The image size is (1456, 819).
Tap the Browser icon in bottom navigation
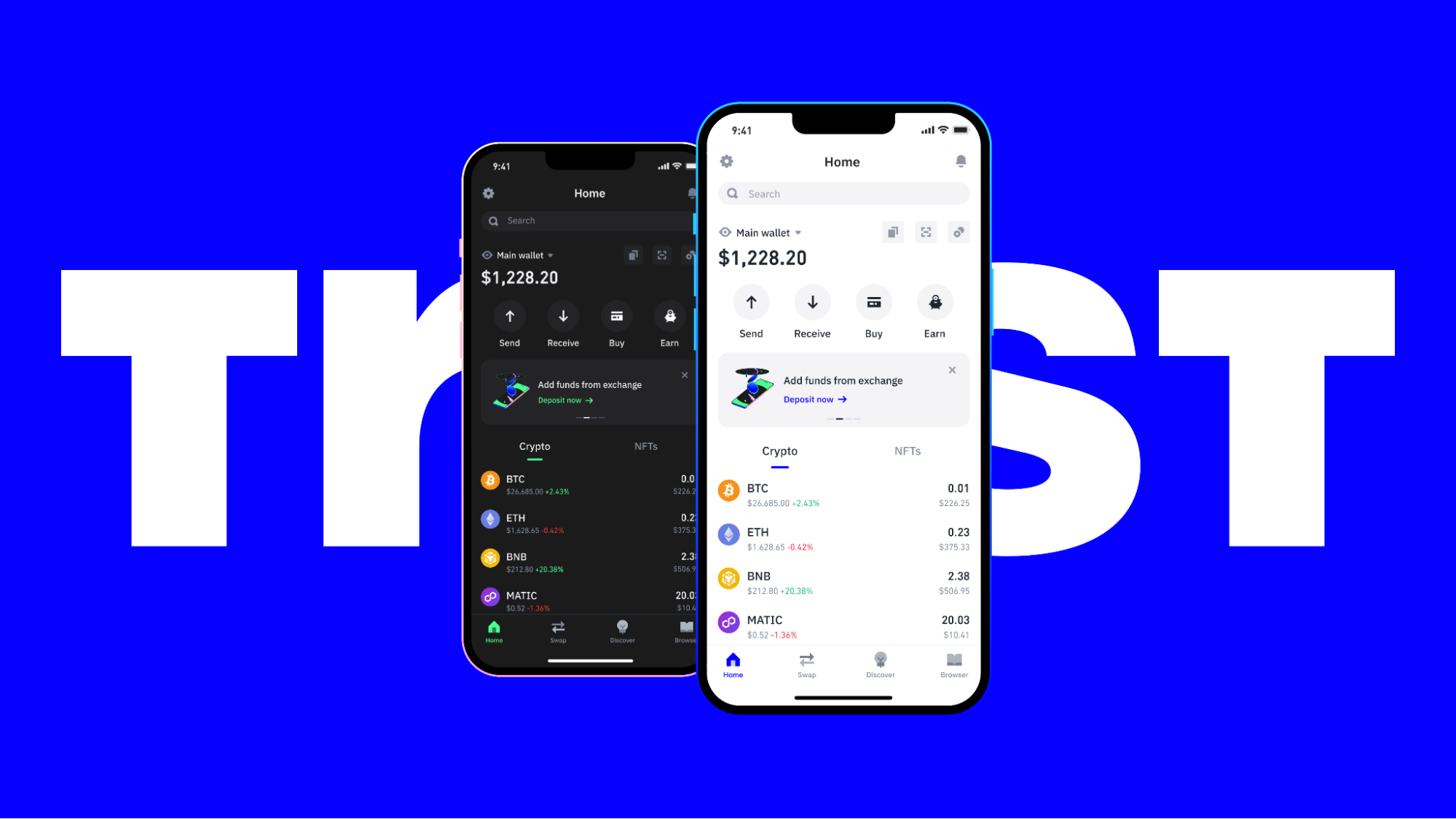tap(953, 663)
